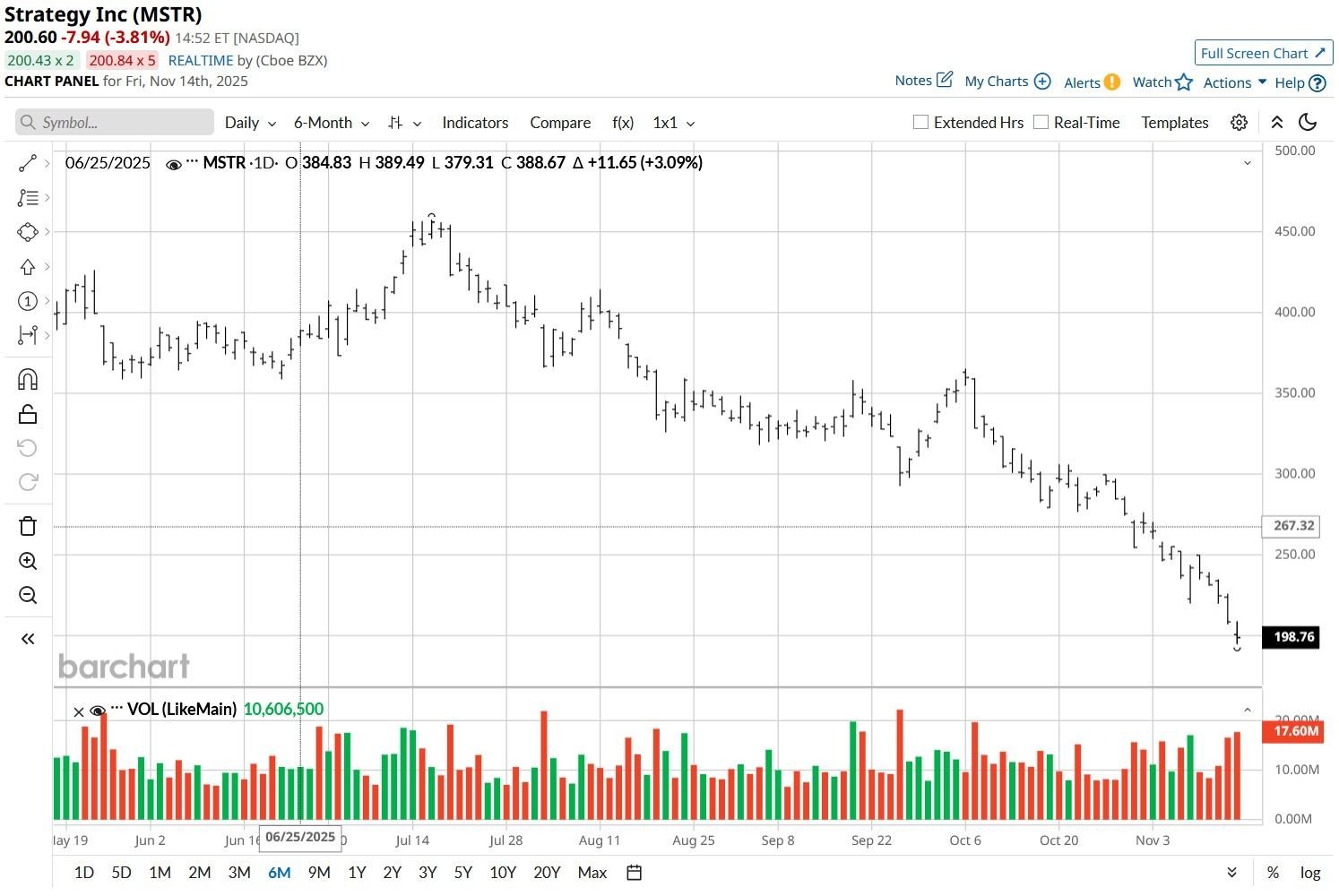The image size is (1339, 896).
Task: Open the 1x1 chart grid dropdown
Action: [674, 123]
